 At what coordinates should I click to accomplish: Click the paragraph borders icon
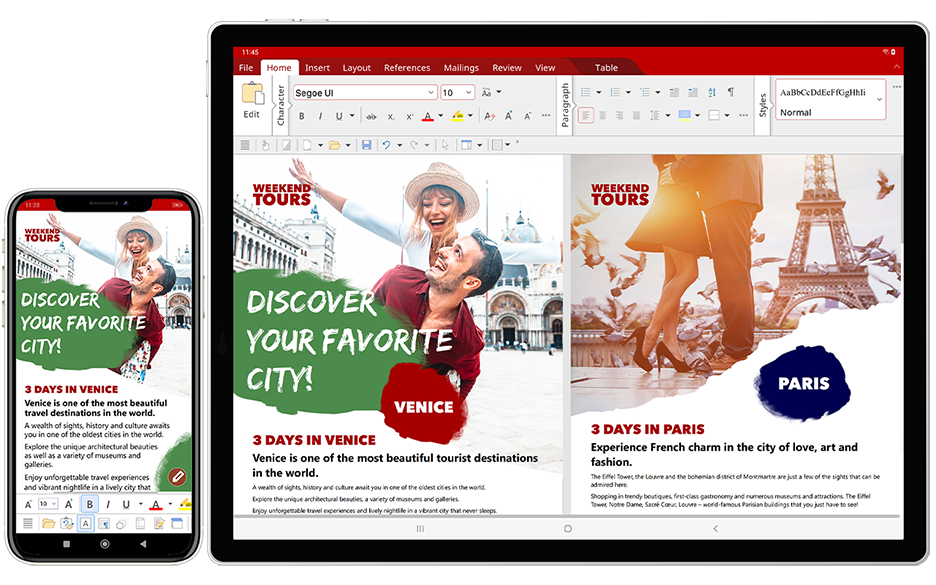713,115
